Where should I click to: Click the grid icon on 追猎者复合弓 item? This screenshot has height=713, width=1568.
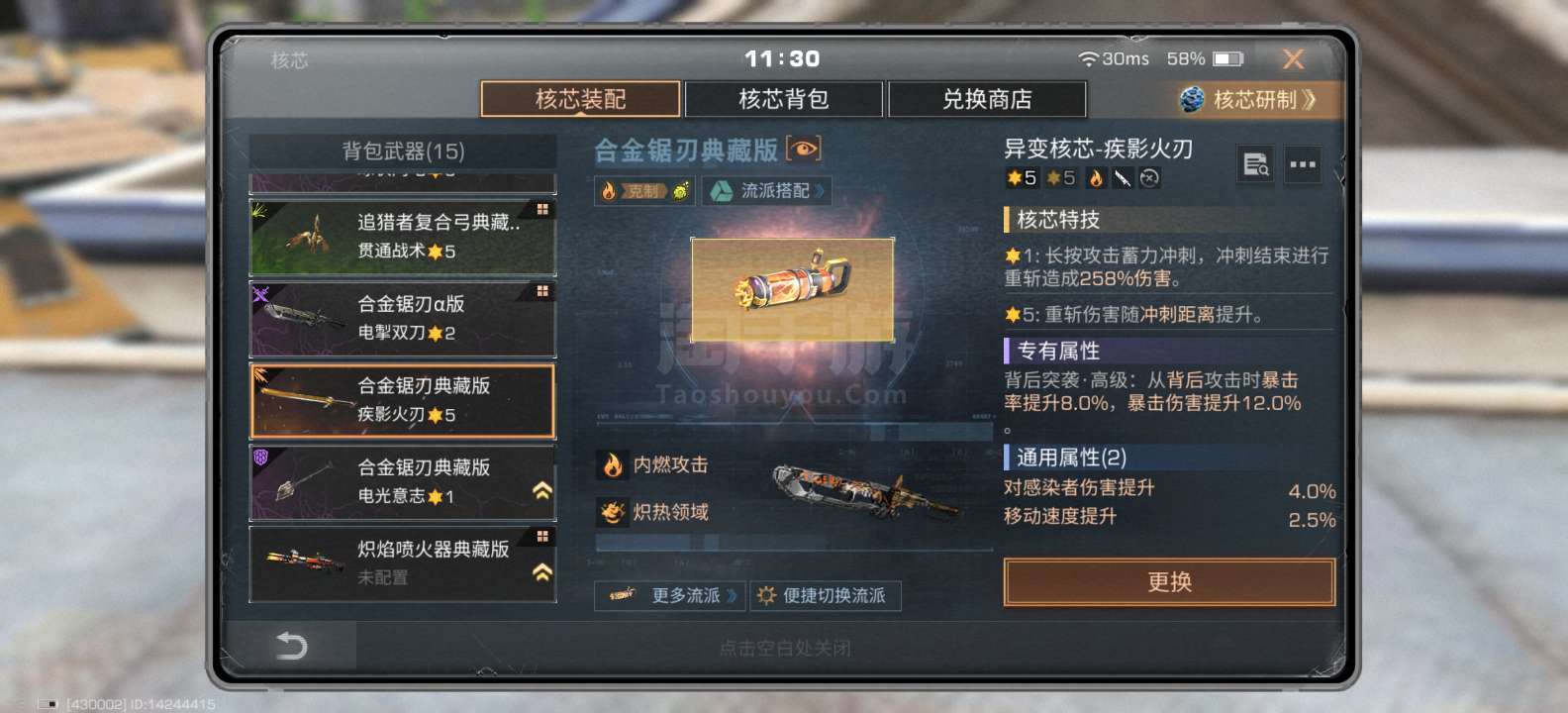click(x=542, y=209)
